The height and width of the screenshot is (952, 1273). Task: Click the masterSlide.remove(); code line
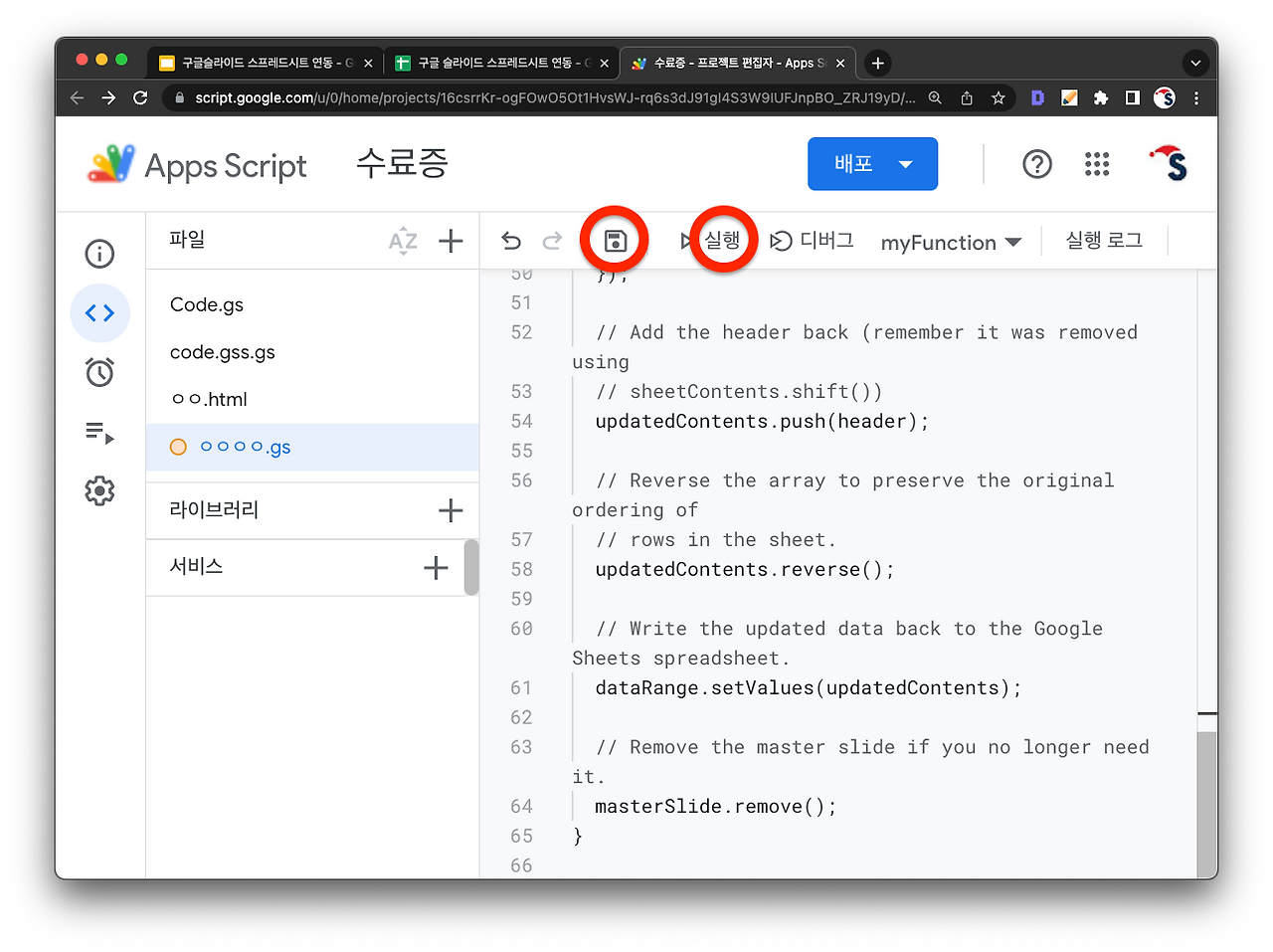(716, 806)
